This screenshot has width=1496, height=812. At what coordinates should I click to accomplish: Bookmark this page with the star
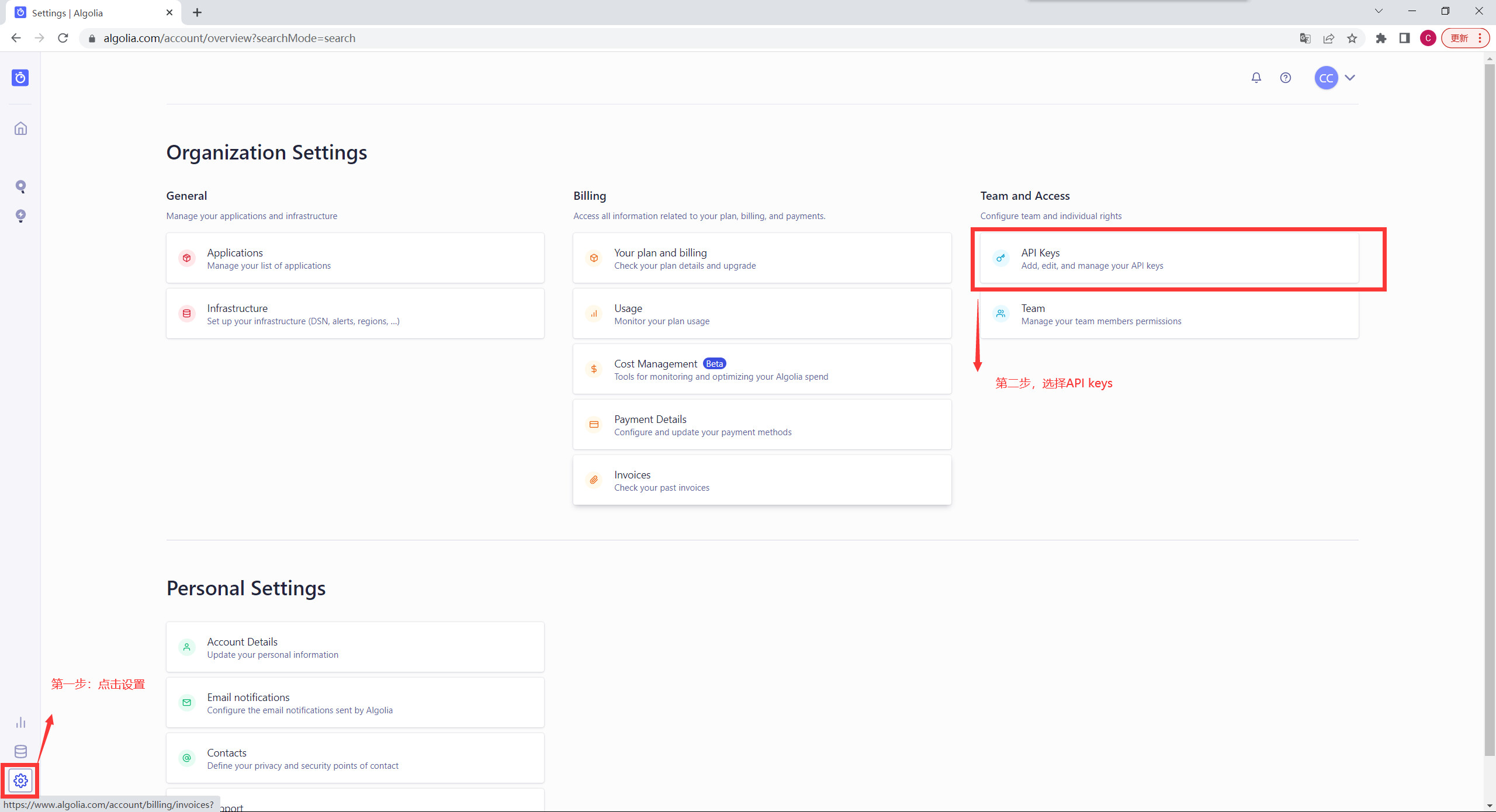(x=1352, y=38)
